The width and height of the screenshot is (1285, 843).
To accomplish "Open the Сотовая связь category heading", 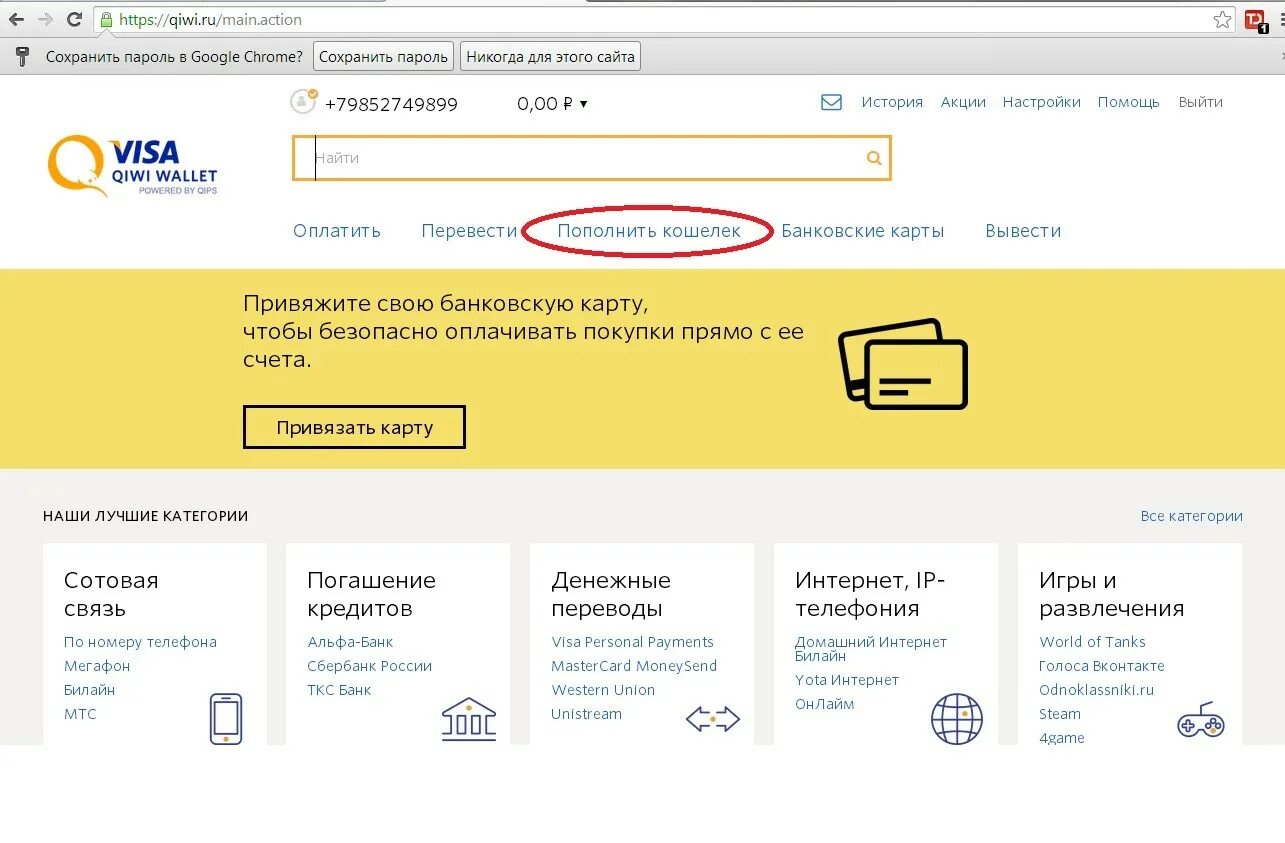I will [x=111, y=594].
